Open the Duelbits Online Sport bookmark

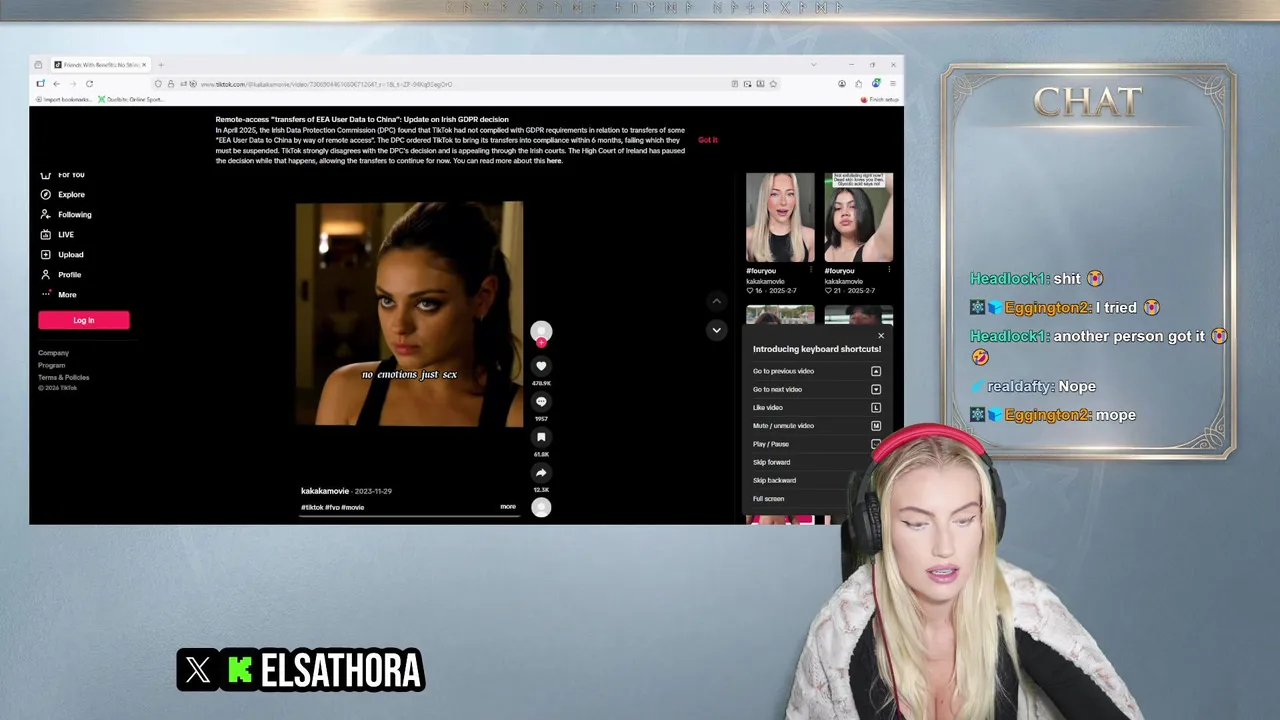pos(130,99)
